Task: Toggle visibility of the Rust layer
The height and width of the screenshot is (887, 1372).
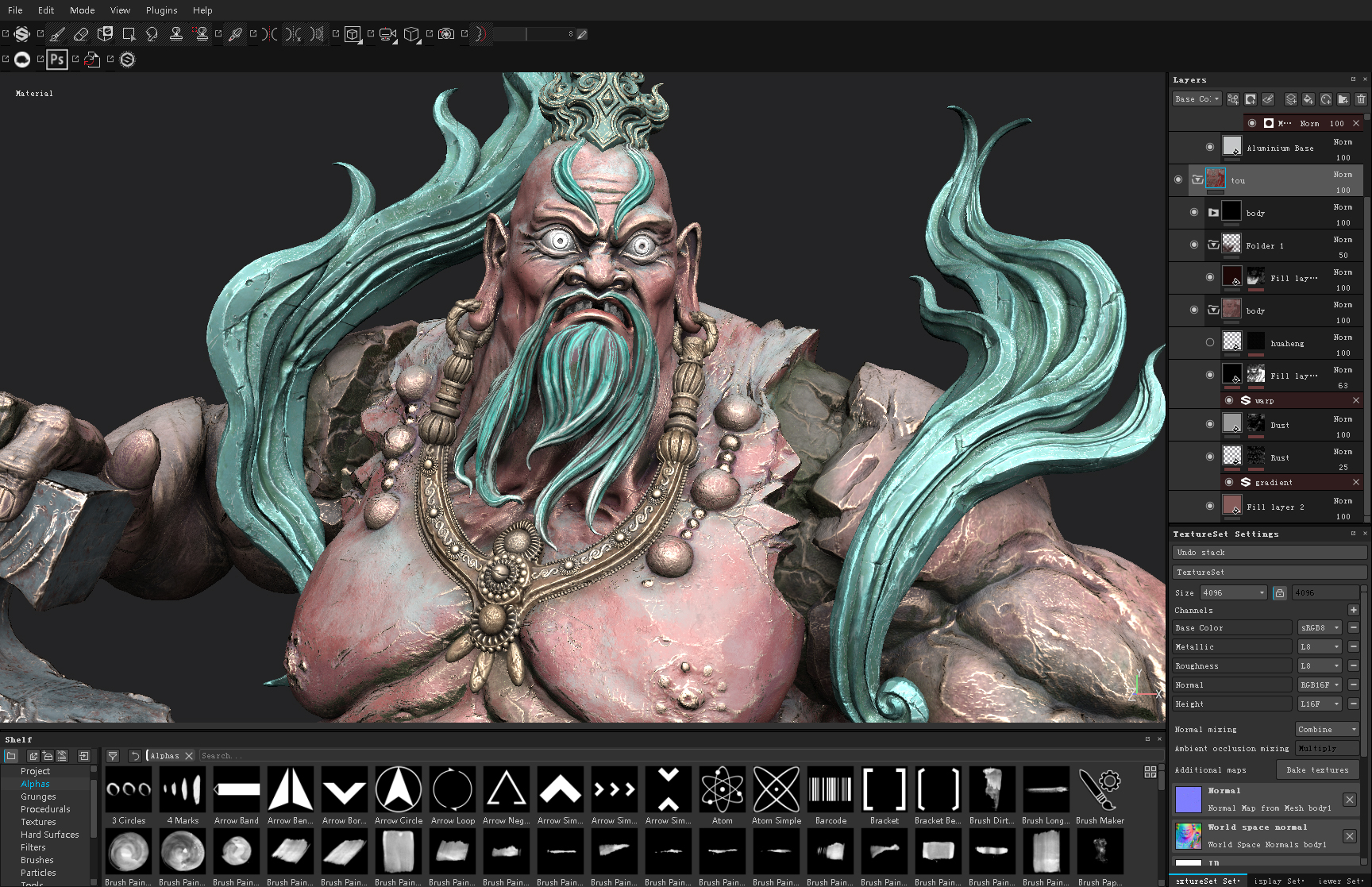Action: tap(1210, 457)
